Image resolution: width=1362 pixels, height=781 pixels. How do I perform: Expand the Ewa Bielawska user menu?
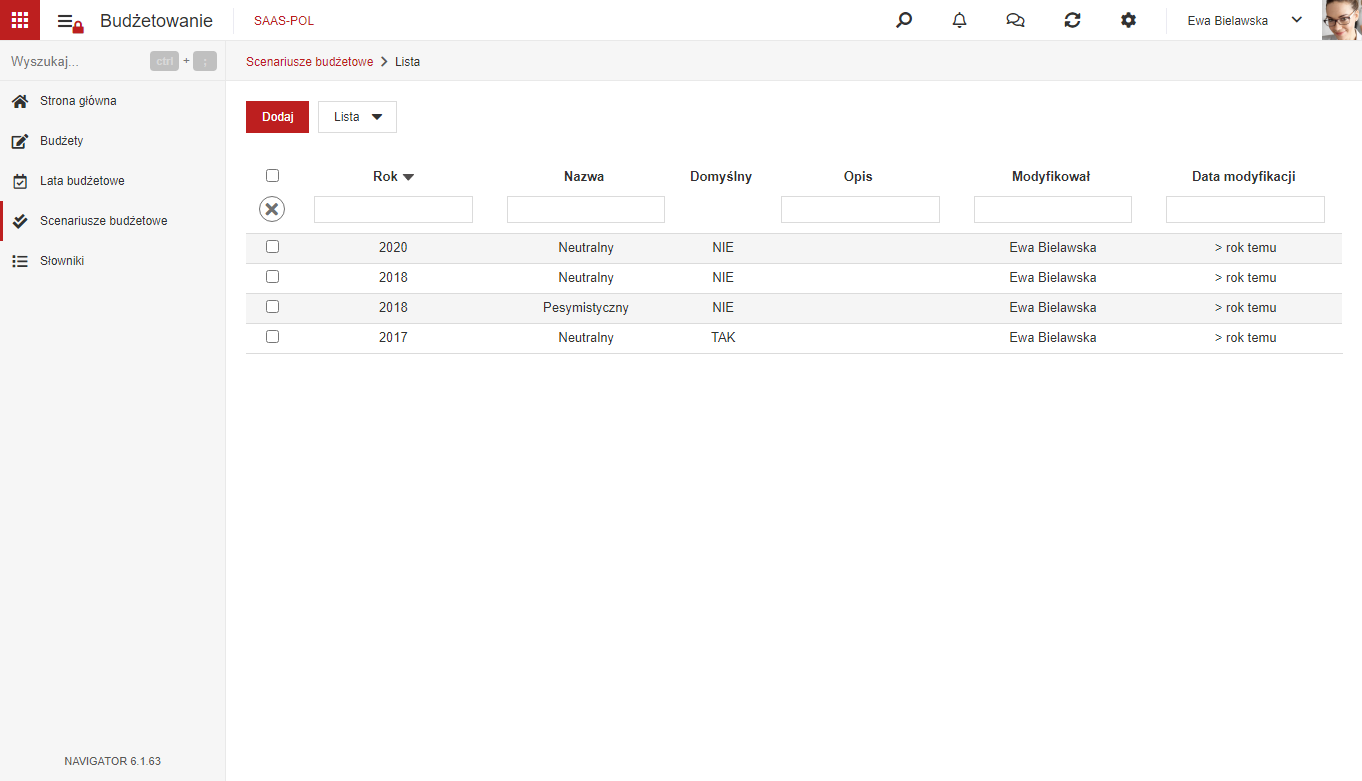click(1245, 20)
